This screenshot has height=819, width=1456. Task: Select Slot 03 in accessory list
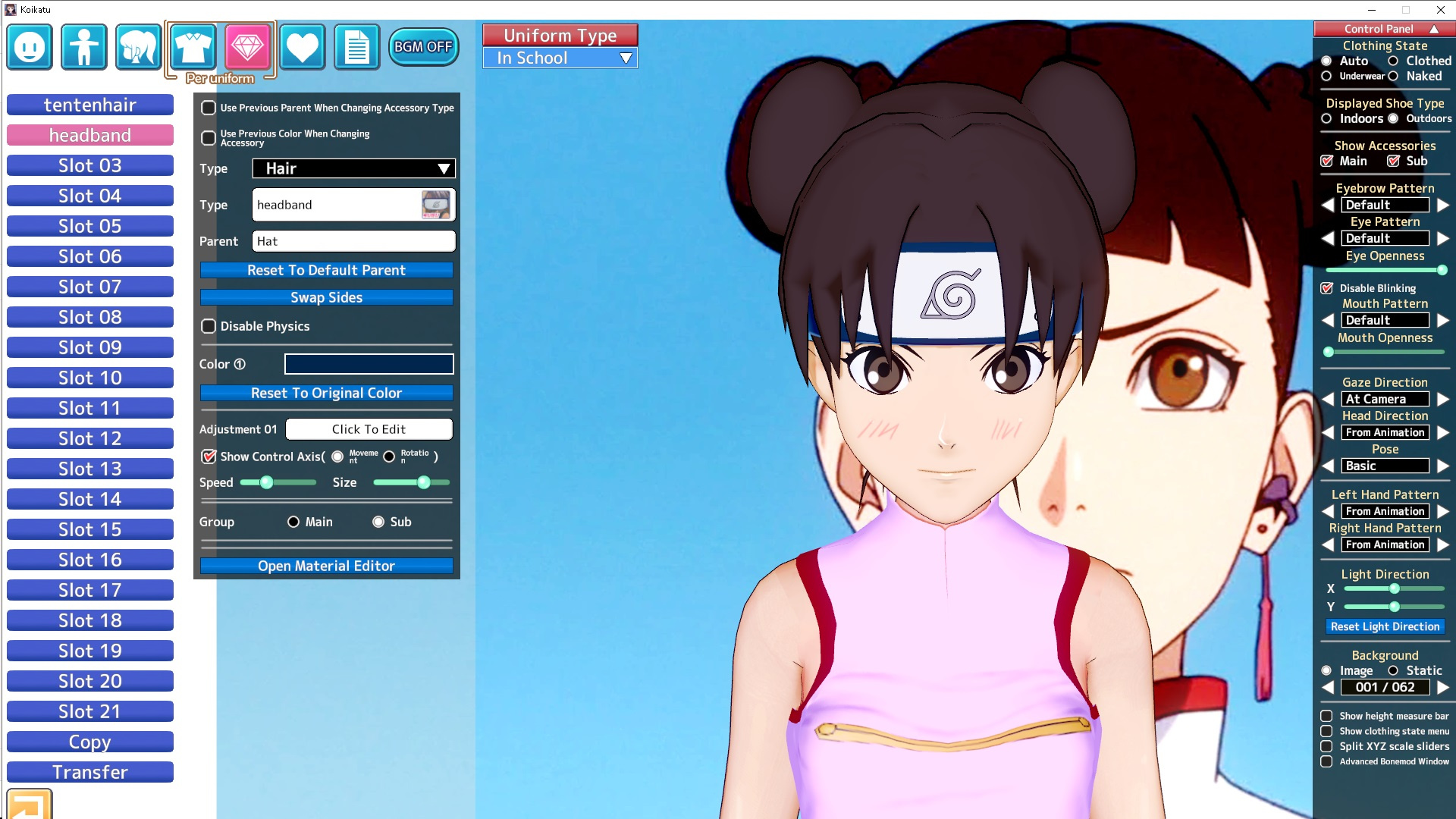90,165
